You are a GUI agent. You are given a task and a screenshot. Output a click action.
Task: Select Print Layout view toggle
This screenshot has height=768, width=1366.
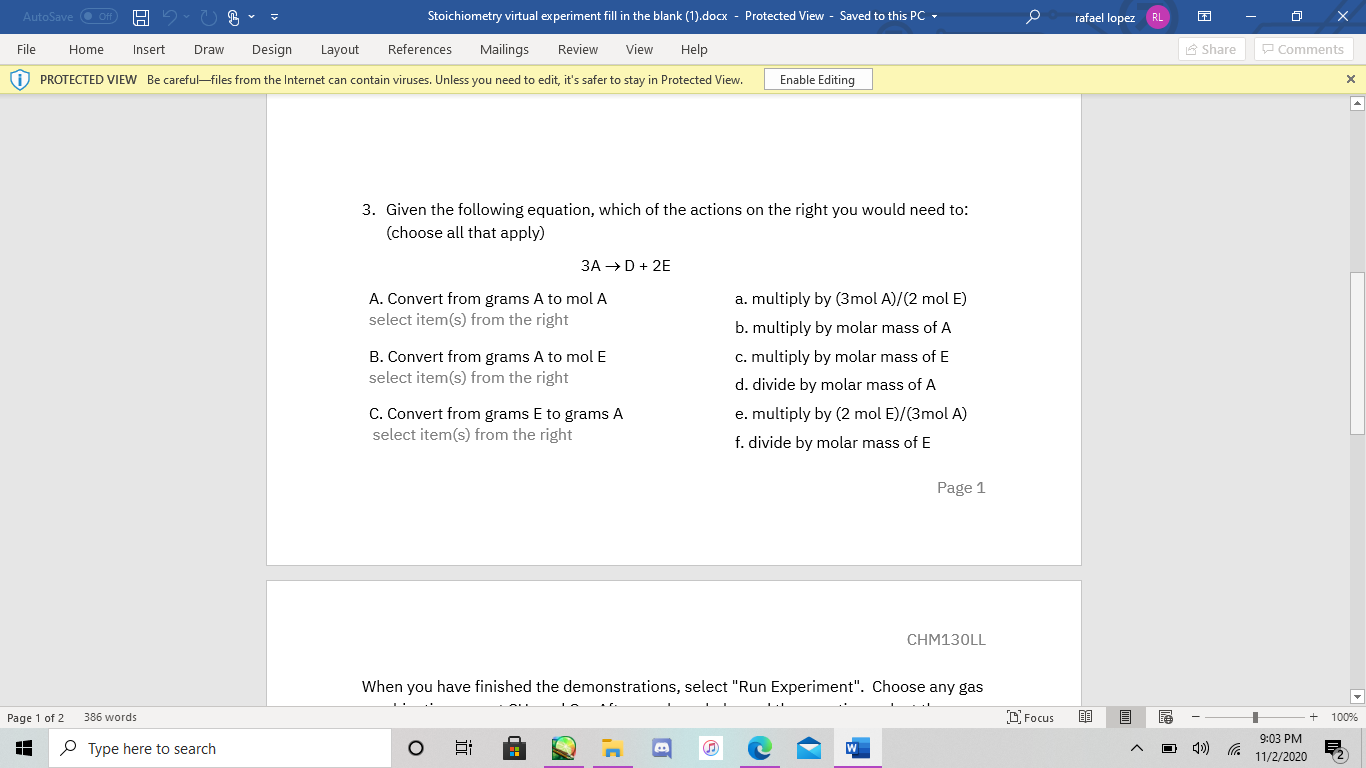pos(1125,717)
